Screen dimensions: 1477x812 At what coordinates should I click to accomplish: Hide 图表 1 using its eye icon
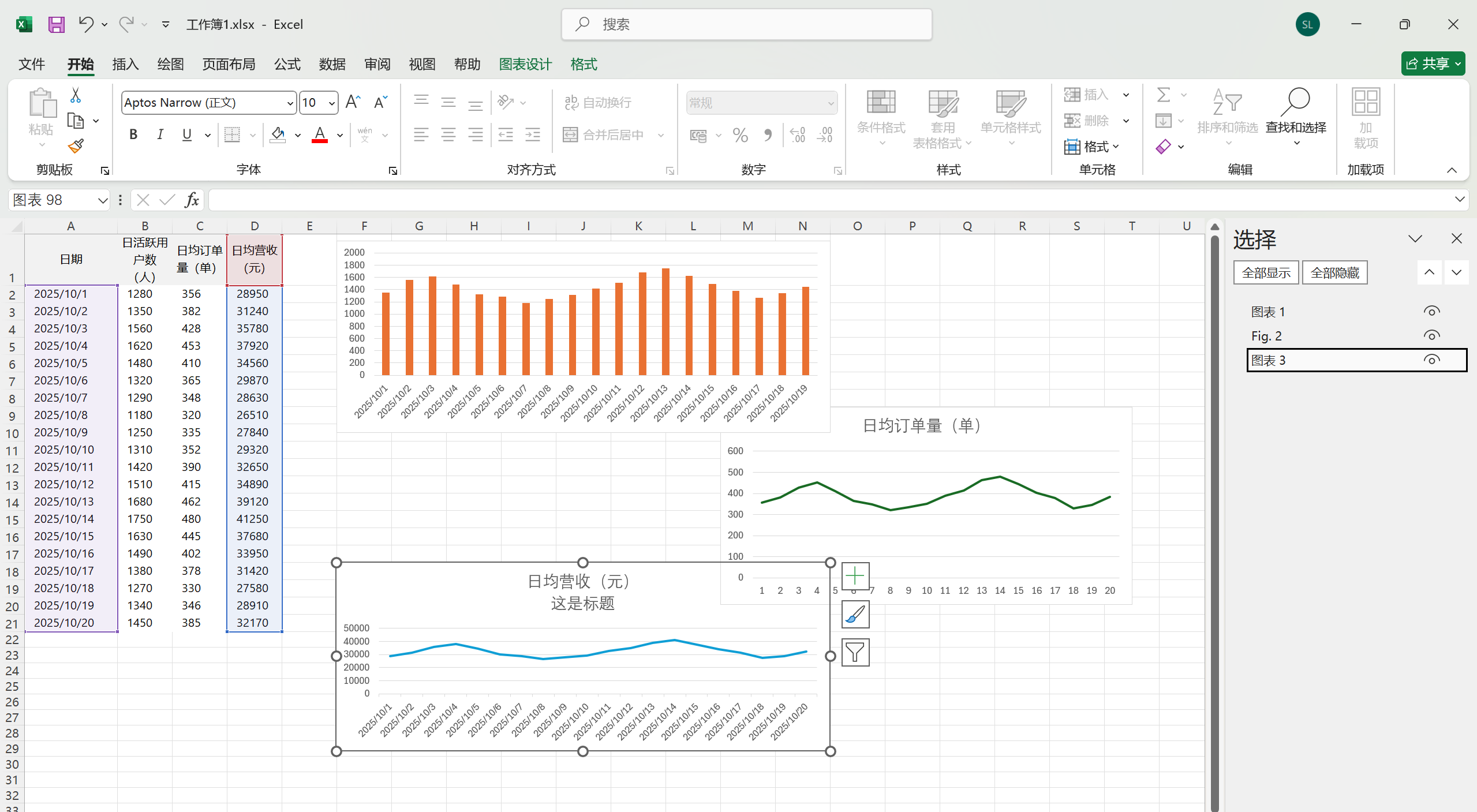tap(1431, 312)
